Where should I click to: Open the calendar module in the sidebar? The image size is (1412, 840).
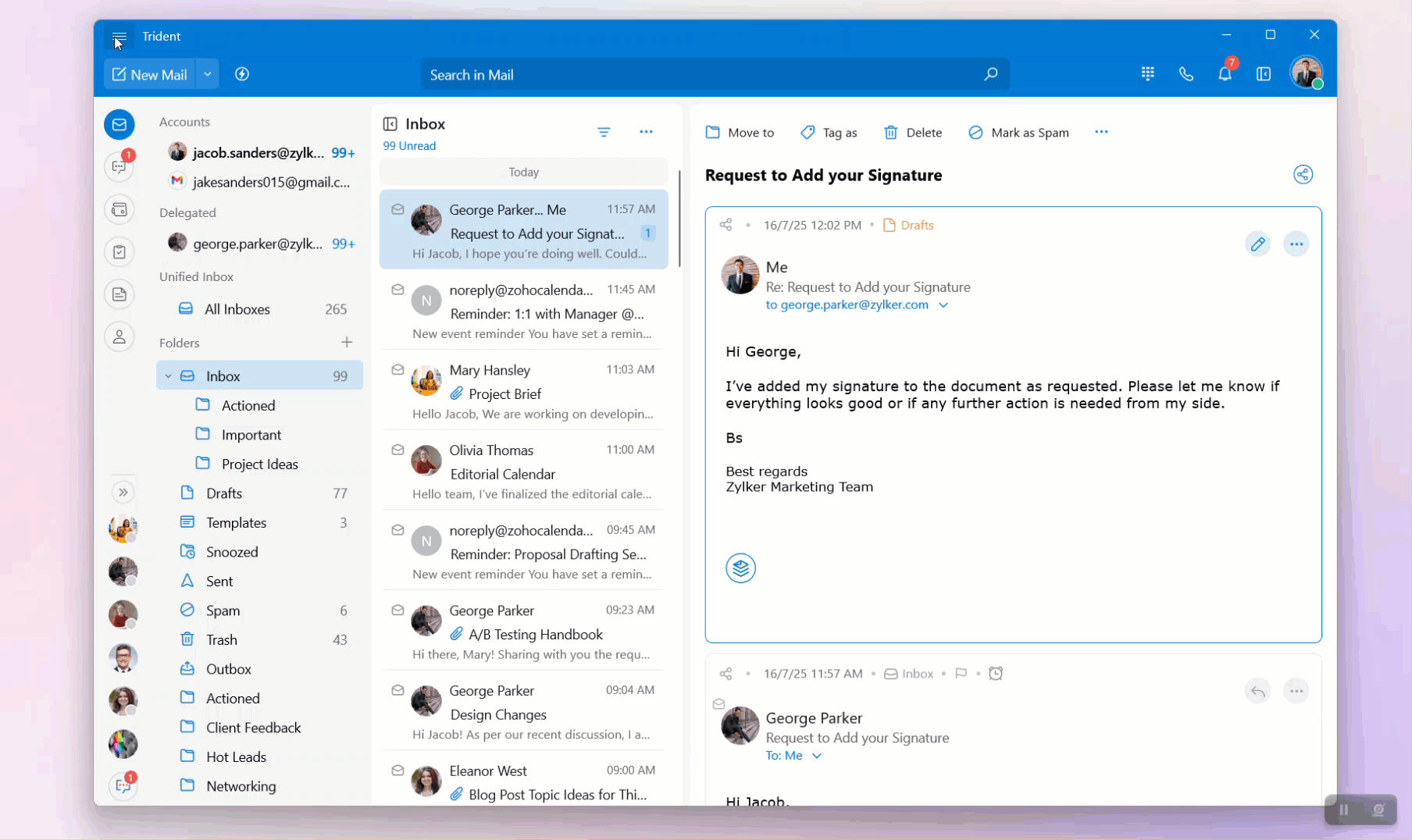(119, 209)
